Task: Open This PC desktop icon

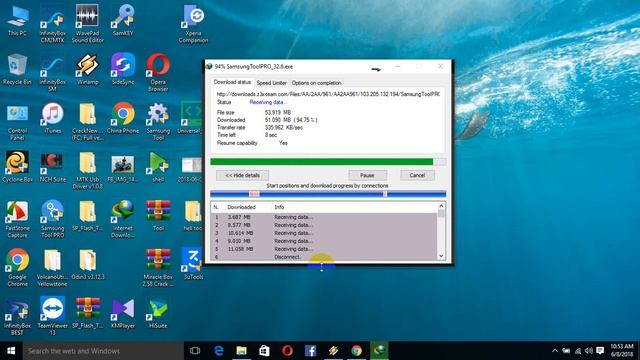Action: pyautogui.click(x=17, y=21)
